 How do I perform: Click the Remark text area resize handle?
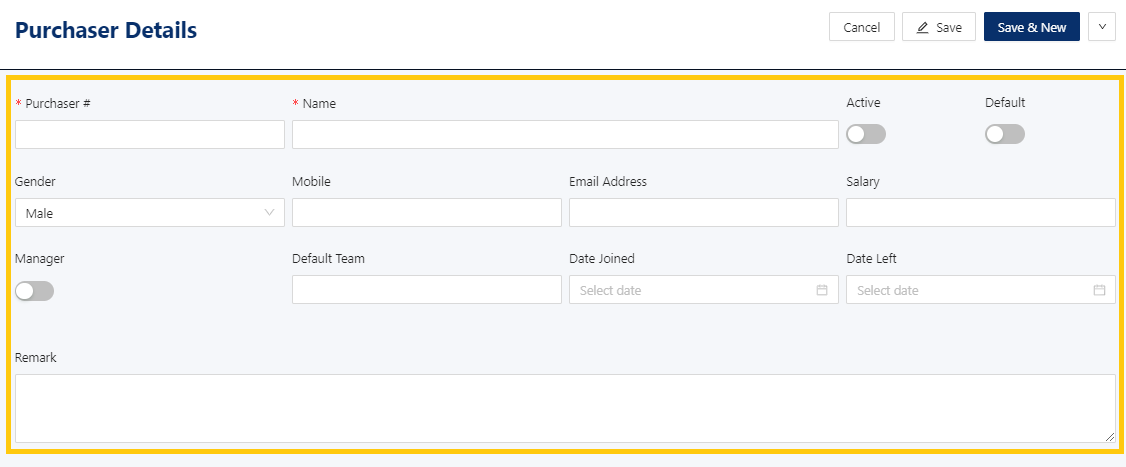[1110, 437]
